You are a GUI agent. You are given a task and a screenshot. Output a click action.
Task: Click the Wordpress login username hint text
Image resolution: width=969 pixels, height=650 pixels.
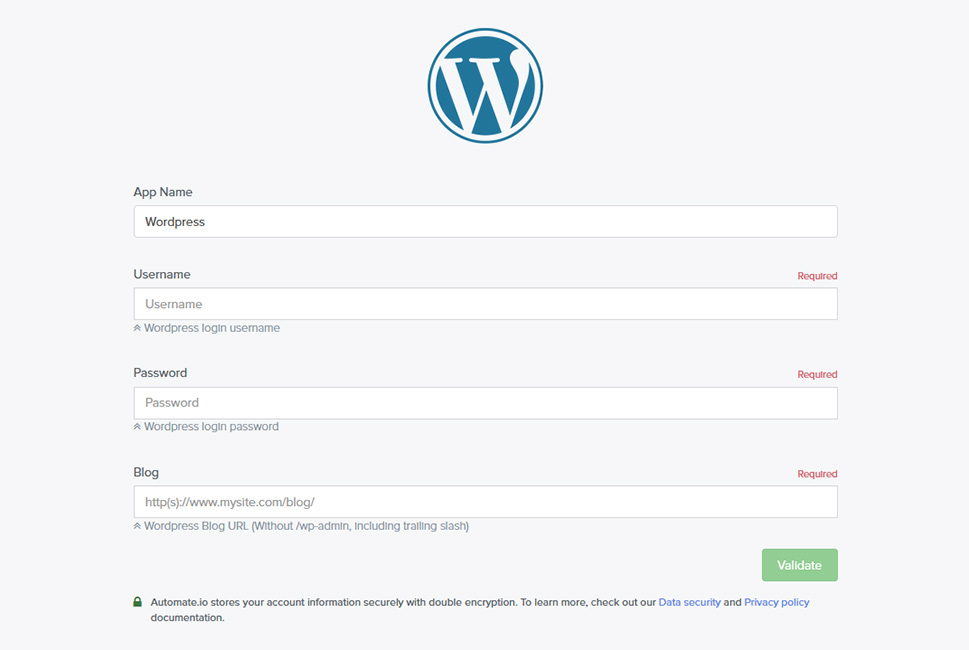(x=212, y=328)
